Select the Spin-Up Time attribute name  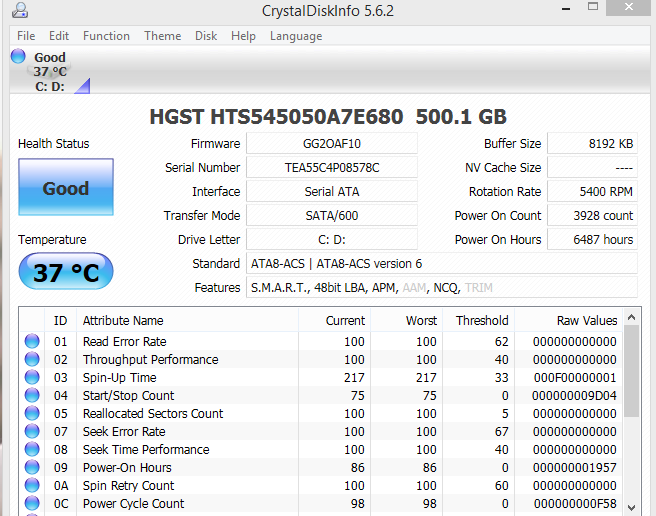point(119,377)
